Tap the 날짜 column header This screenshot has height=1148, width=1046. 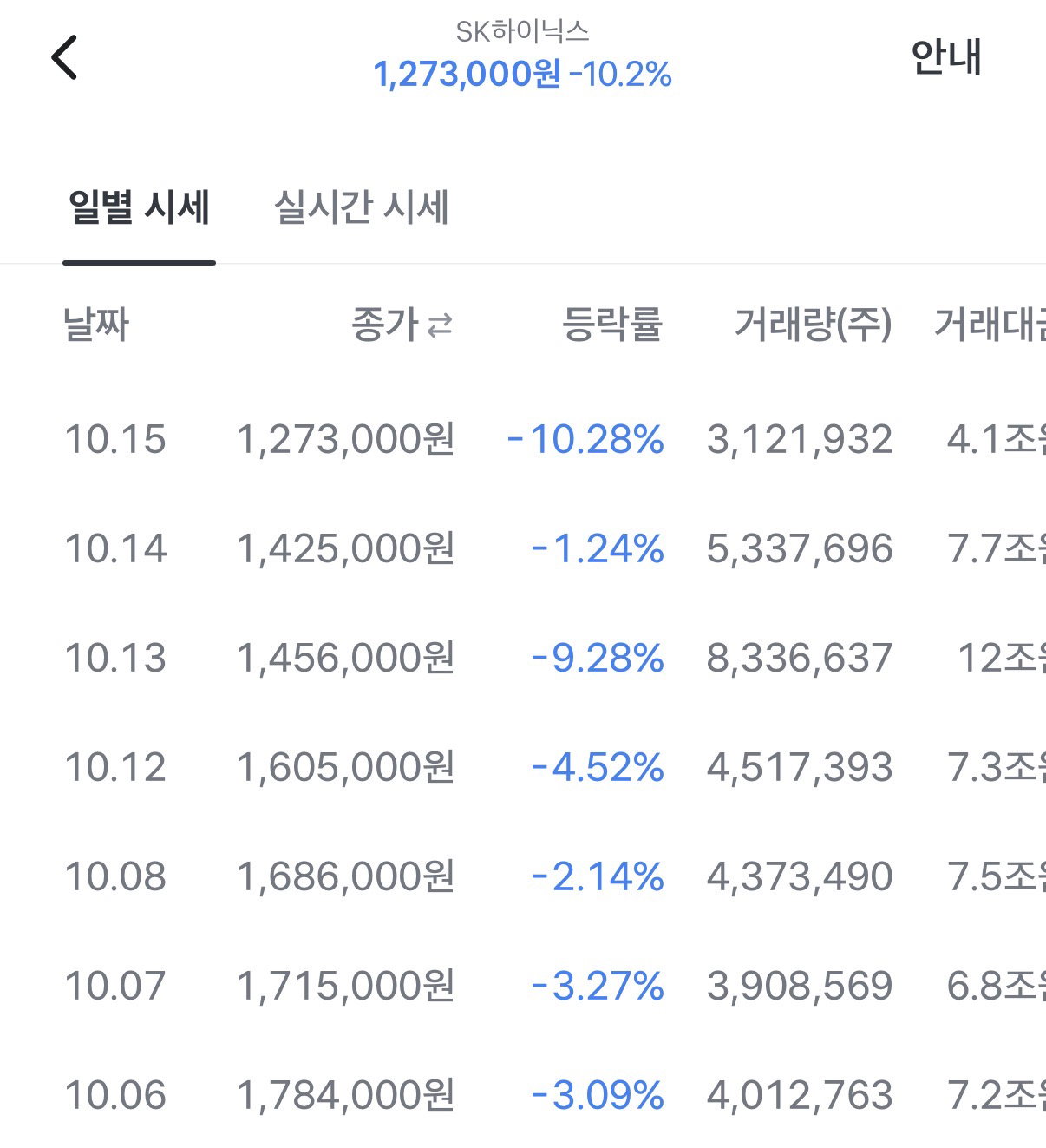pyautogui.click(x=96, y=325)
